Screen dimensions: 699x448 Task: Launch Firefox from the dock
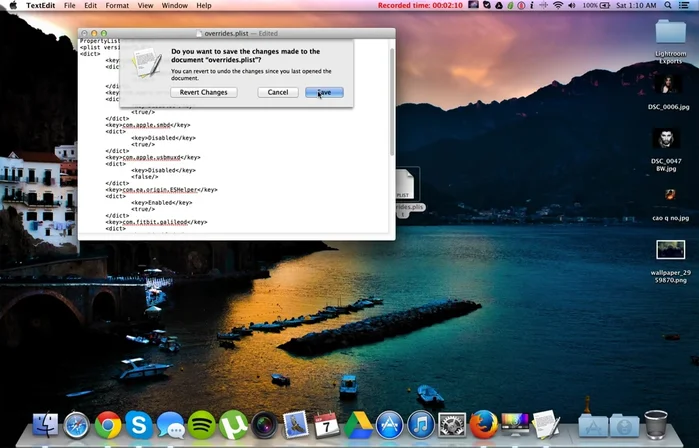[484, 425]
